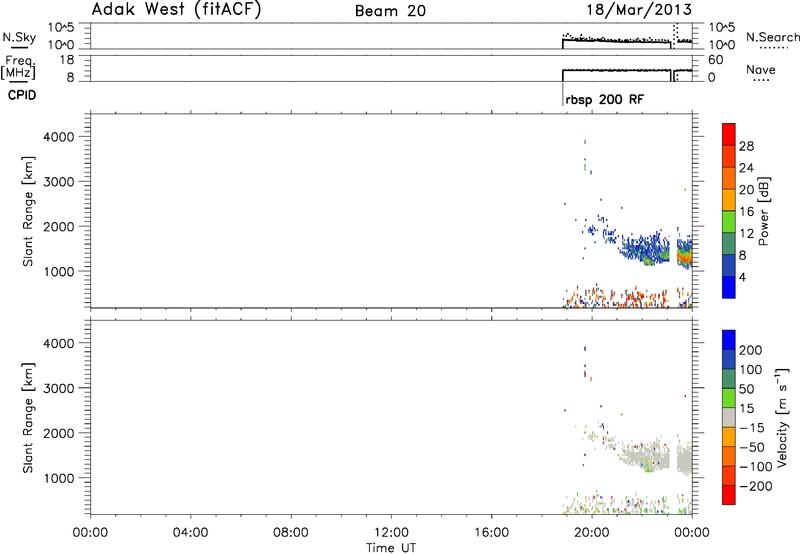This screenshot has width=800, height=554.
Task: Click the 'Nave' legend label
Action: pyautogui.click(x=761, y=70)
